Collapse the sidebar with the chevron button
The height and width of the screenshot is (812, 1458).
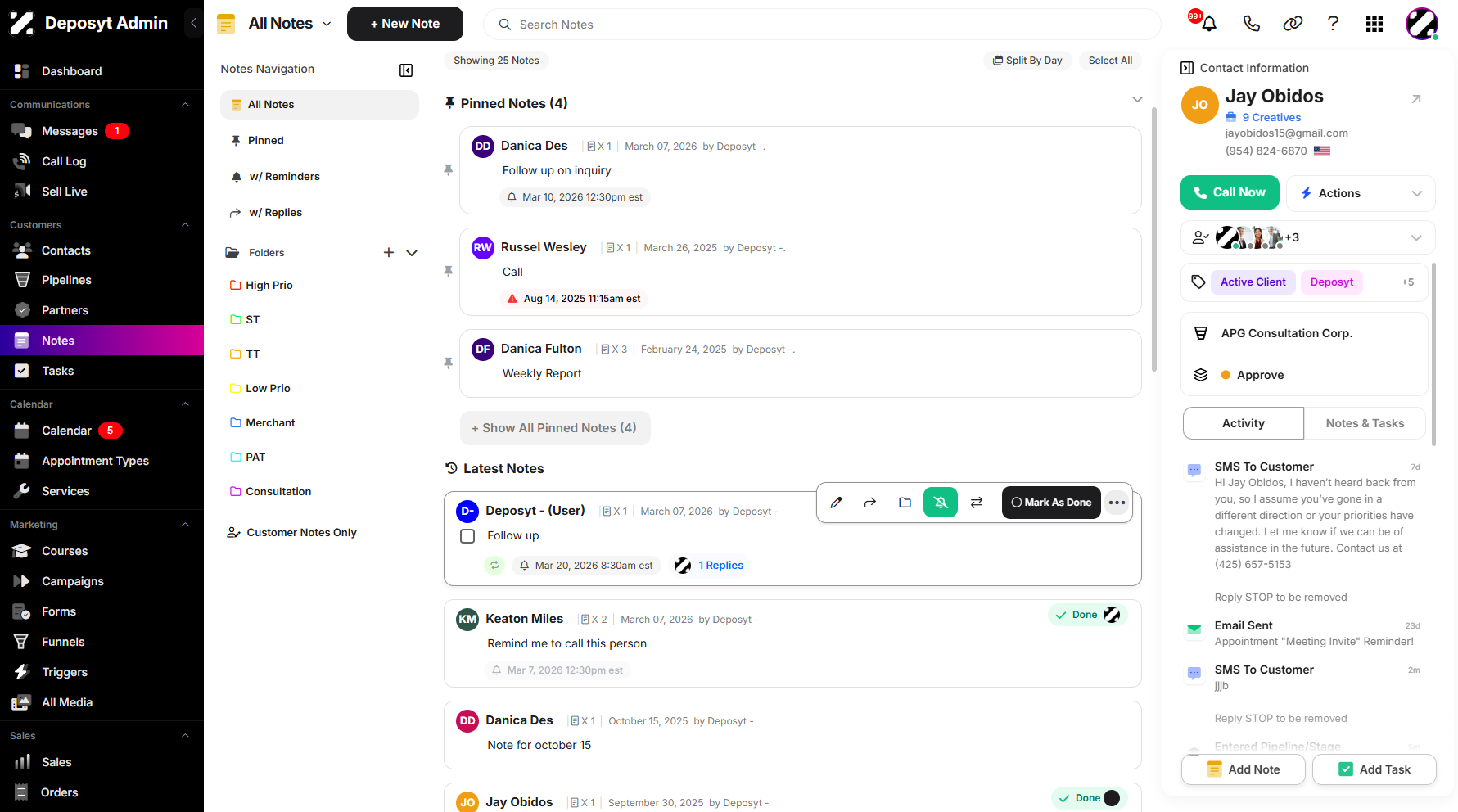click(193, 23)
